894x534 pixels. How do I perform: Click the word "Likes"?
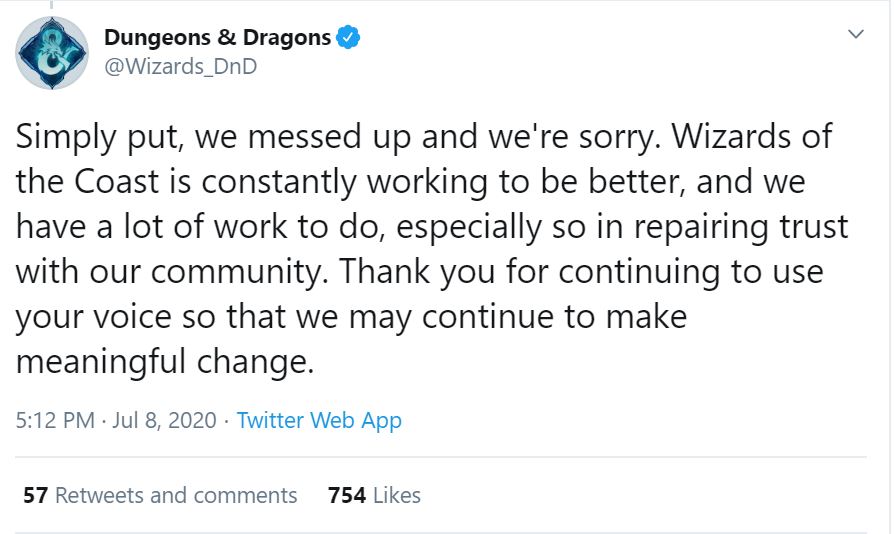(x=396, y=495)
